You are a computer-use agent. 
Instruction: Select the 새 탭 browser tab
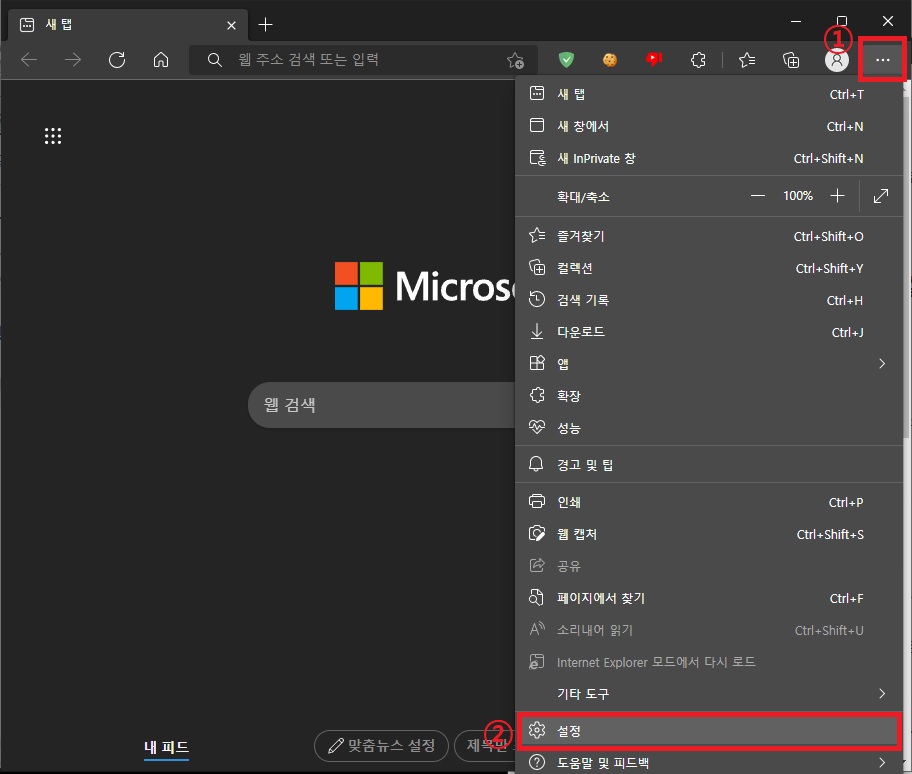click(x=128, y=25)
